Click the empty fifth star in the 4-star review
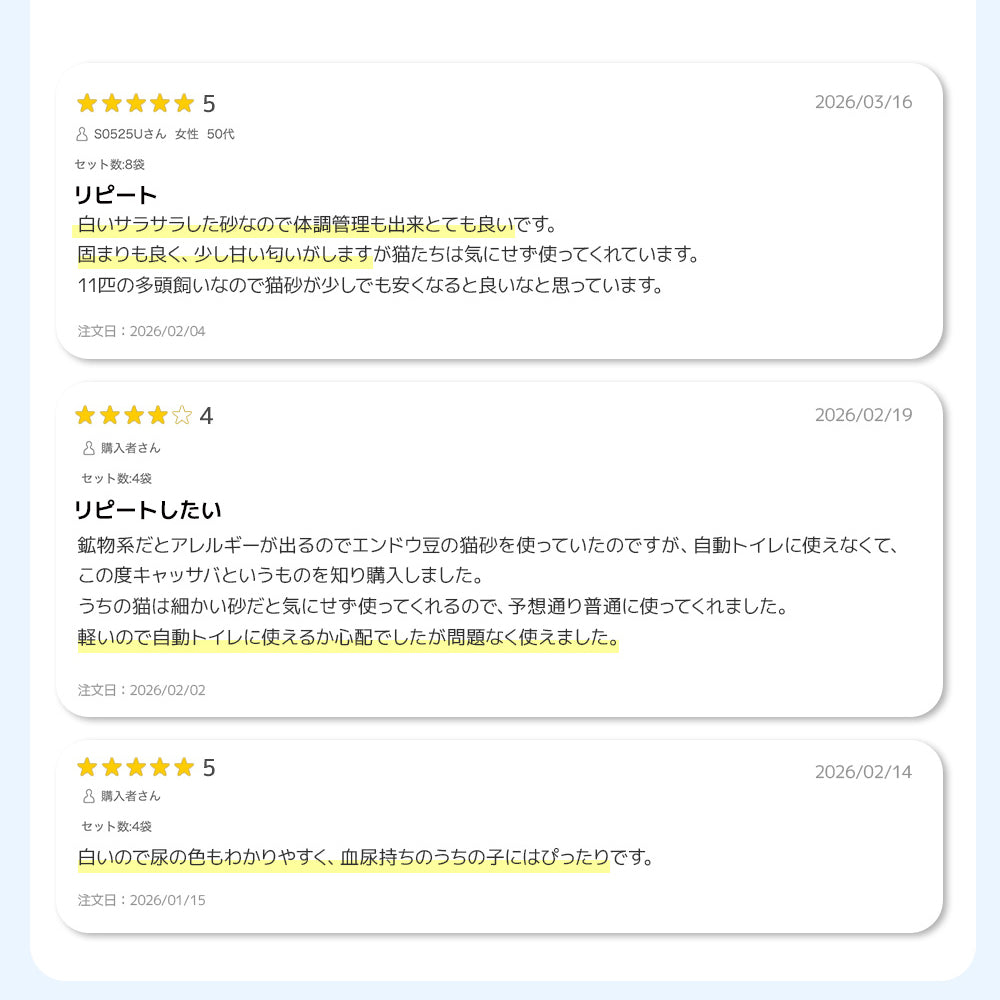The width and height of the screenshot is (1000, 1000). [x=182, y=415]
